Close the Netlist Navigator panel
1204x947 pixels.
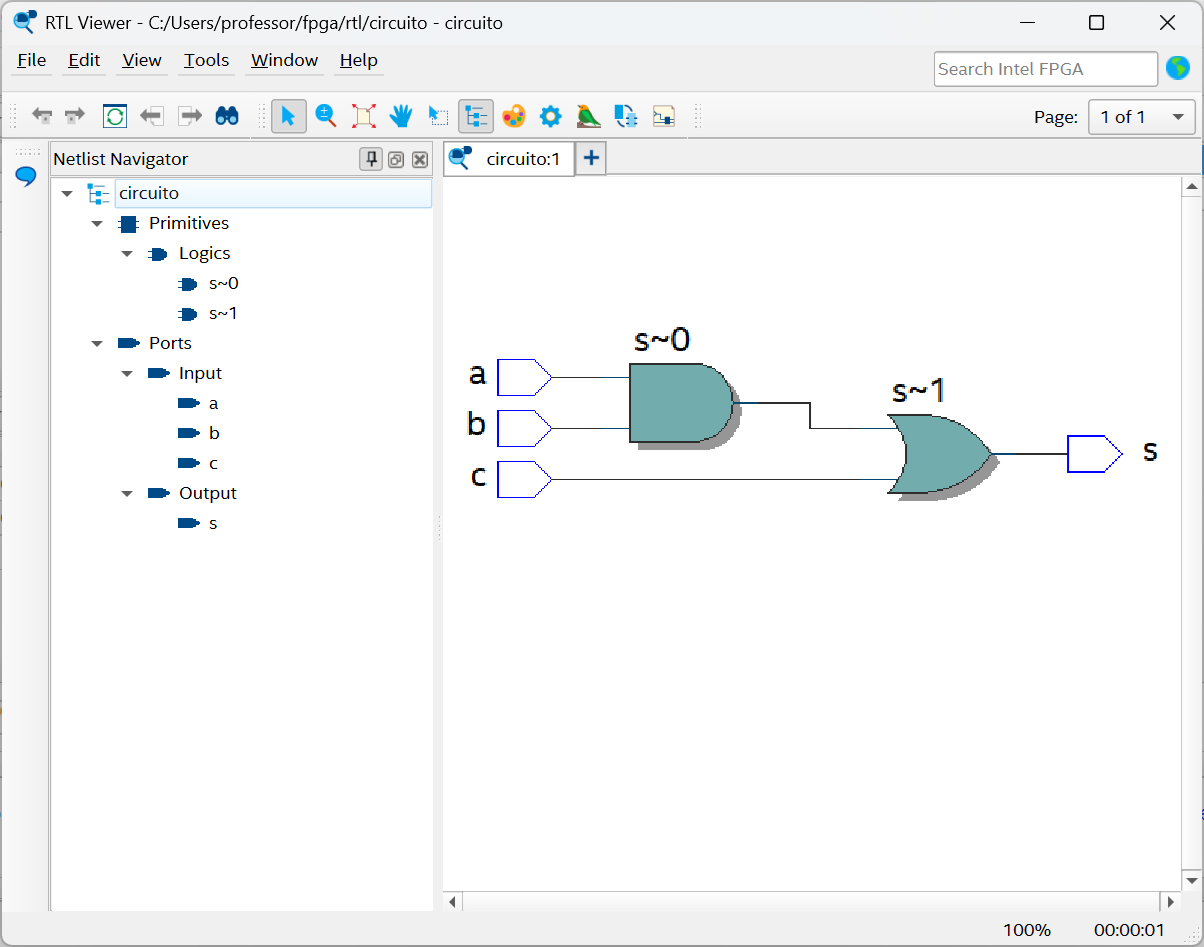[420, 159]
